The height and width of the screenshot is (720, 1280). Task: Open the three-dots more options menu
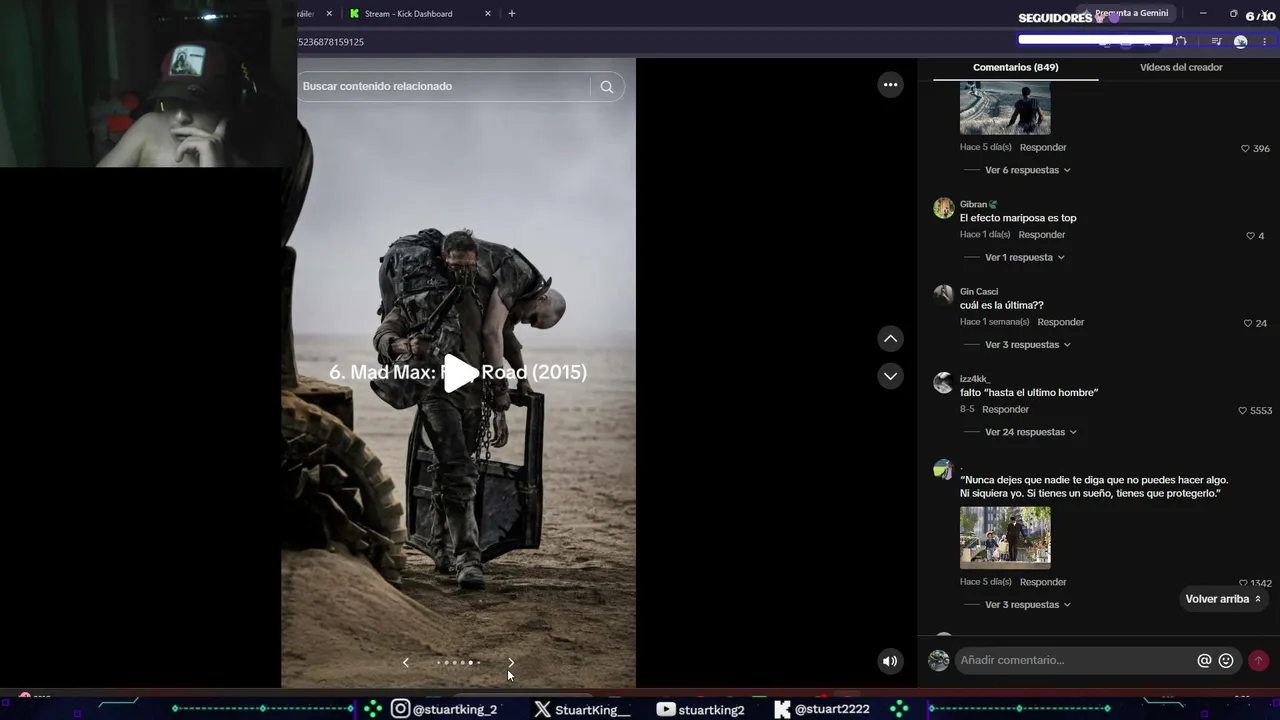tap(890, 85)
